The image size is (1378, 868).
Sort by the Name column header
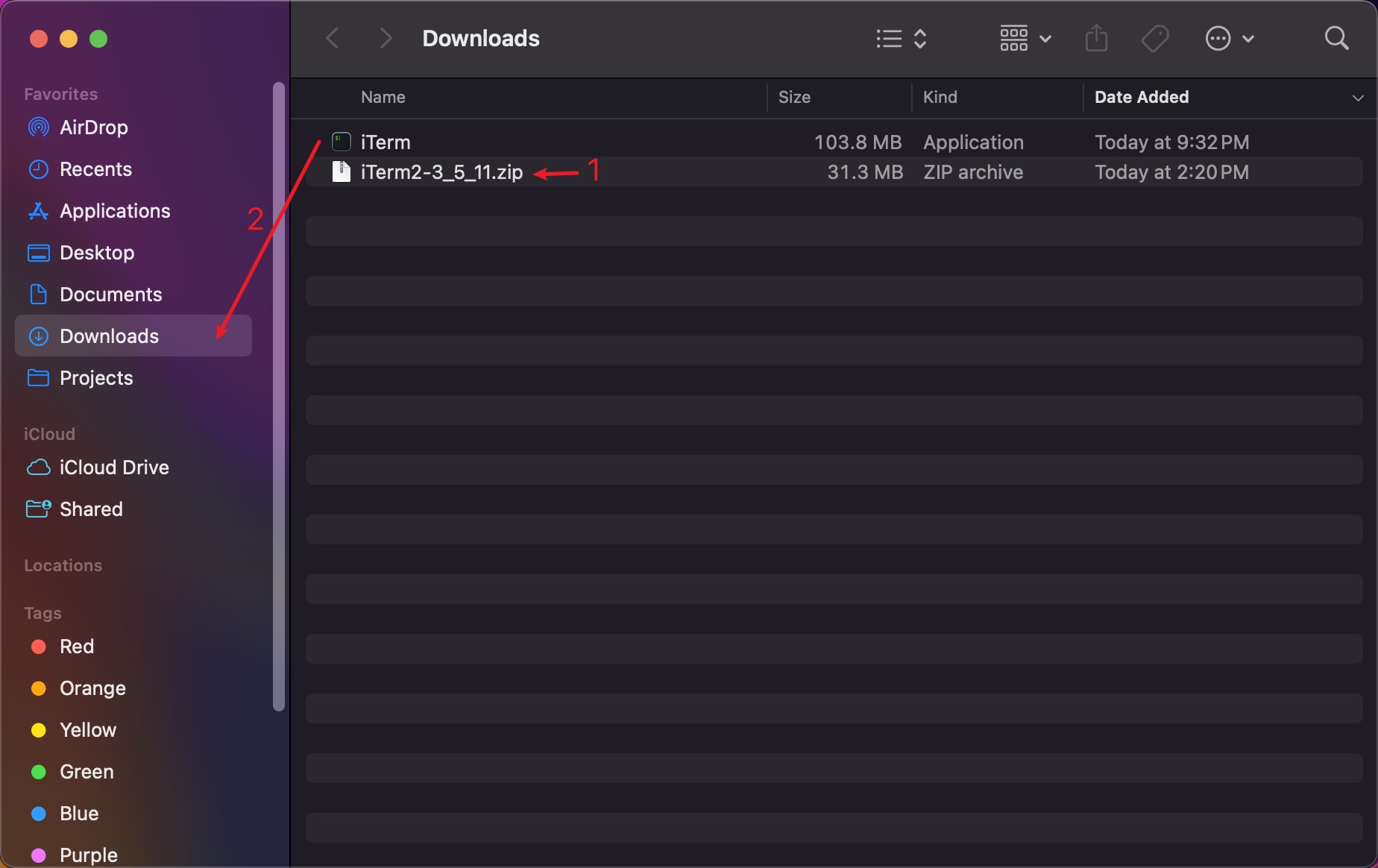pos(383,97)
